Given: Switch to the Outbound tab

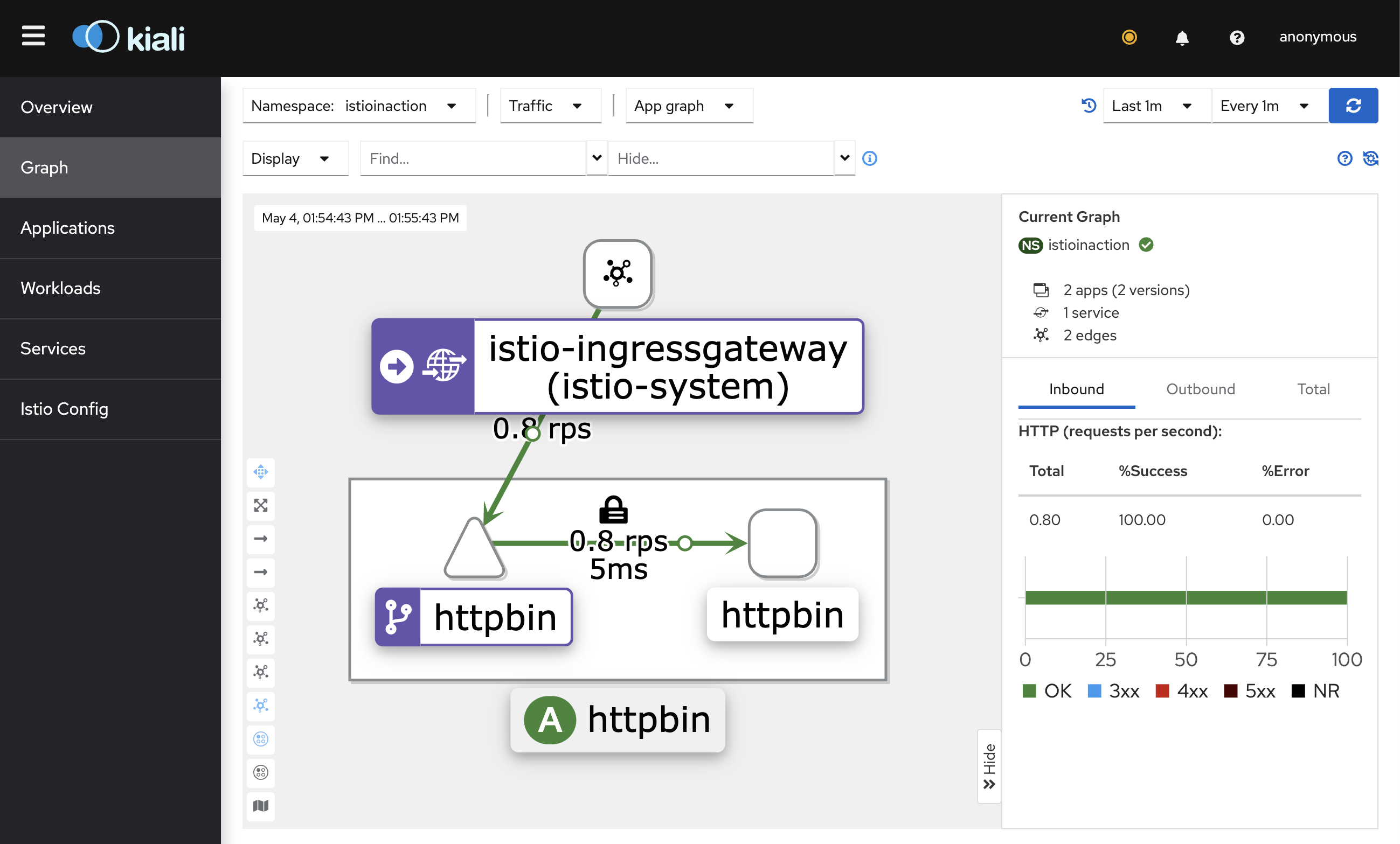Looking at the screenshot, I should [x=1200, y=389].
